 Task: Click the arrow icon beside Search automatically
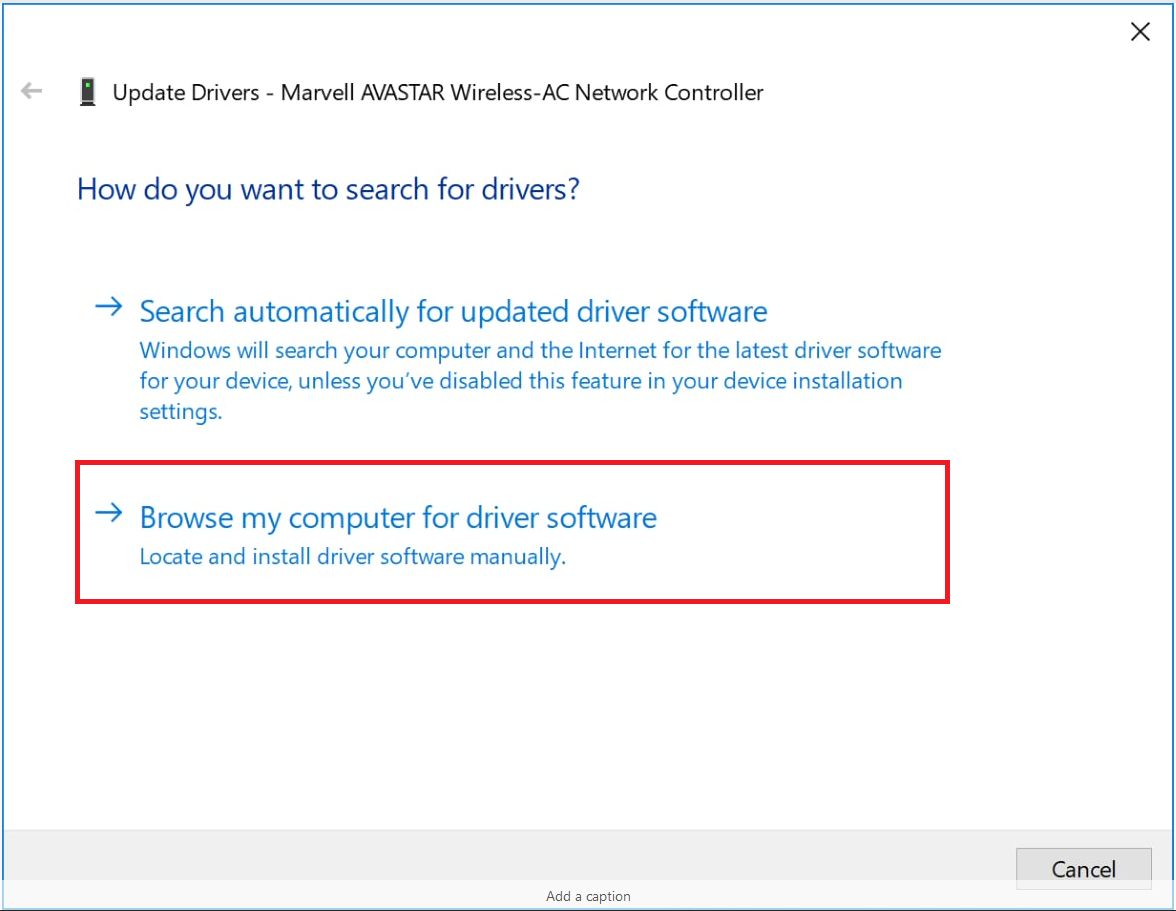click(109, 307)
